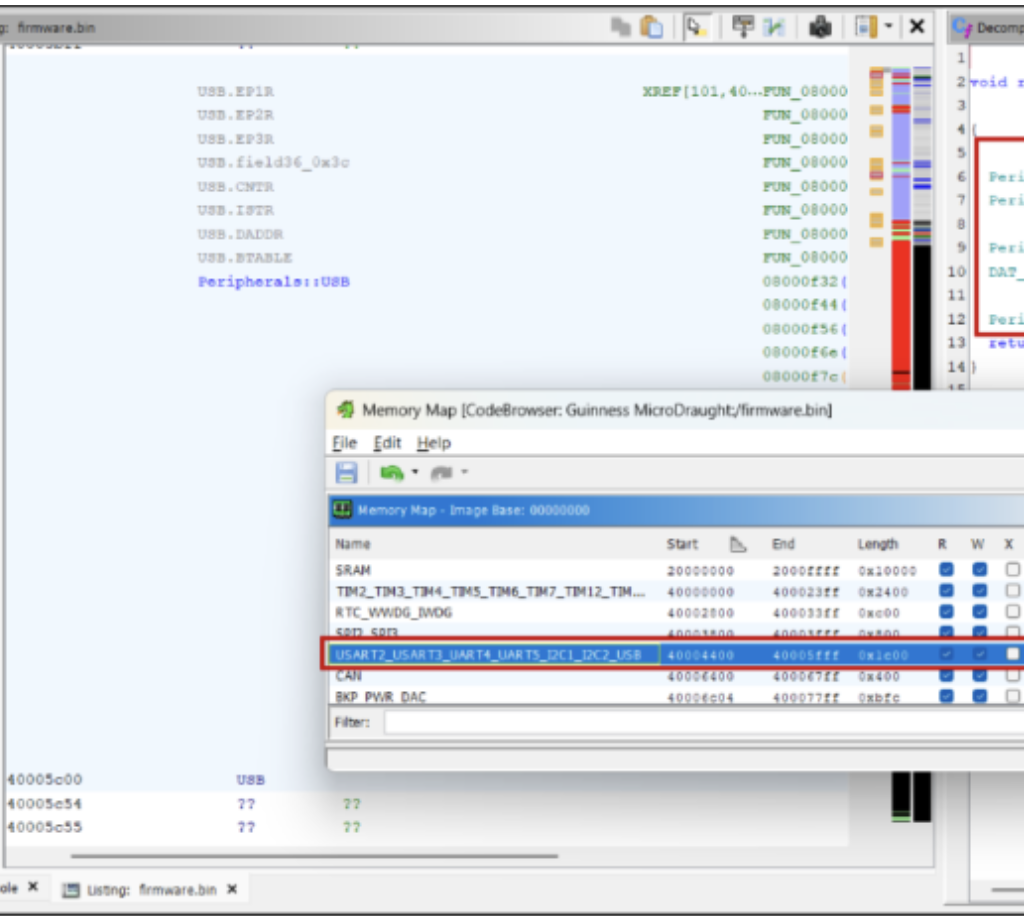Uncheck Write permission for RTC_WWDG_IWDG block
The height and width of the screenshot is (919, 1024).
click(979, 612)
